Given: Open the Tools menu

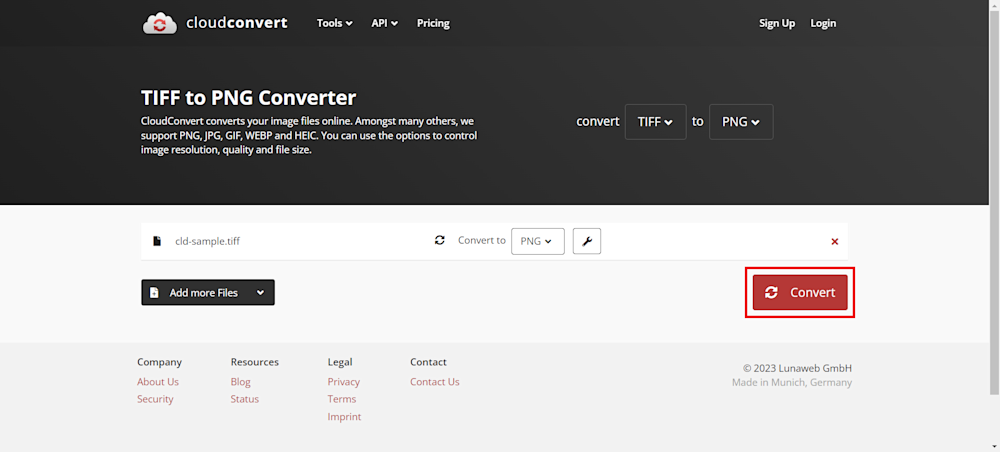Looking at the screenshot, I should pyautogui.click(x=335, y=23).
